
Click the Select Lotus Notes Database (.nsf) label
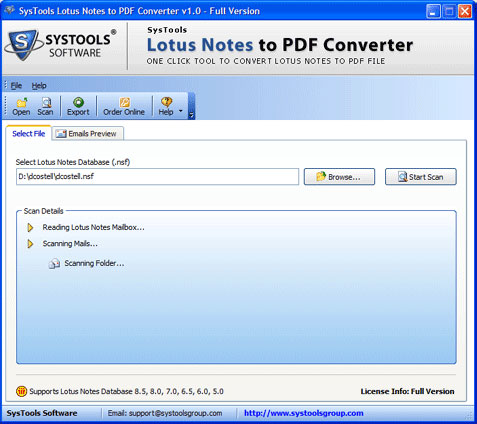(73, 162)
